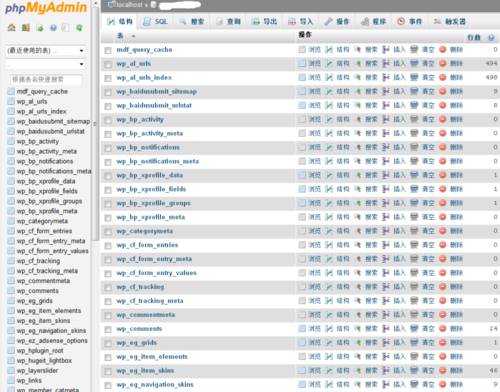Click the sidebar vertical scrollbar

(95, 123)
